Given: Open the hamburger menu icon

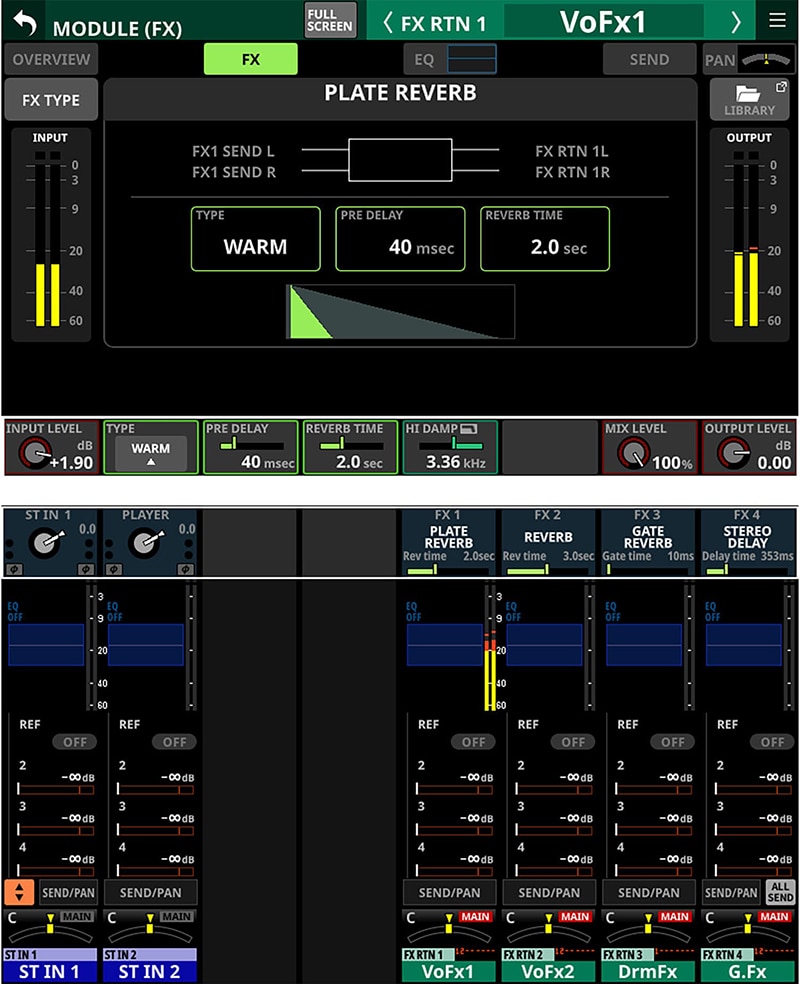Looking at the screenshot, I should [777, 21].
